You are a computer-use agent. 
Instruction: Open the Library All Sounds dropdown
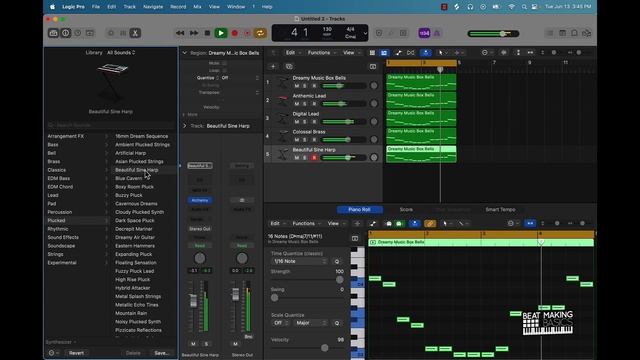pyautogui.click(x=121, y=53)
